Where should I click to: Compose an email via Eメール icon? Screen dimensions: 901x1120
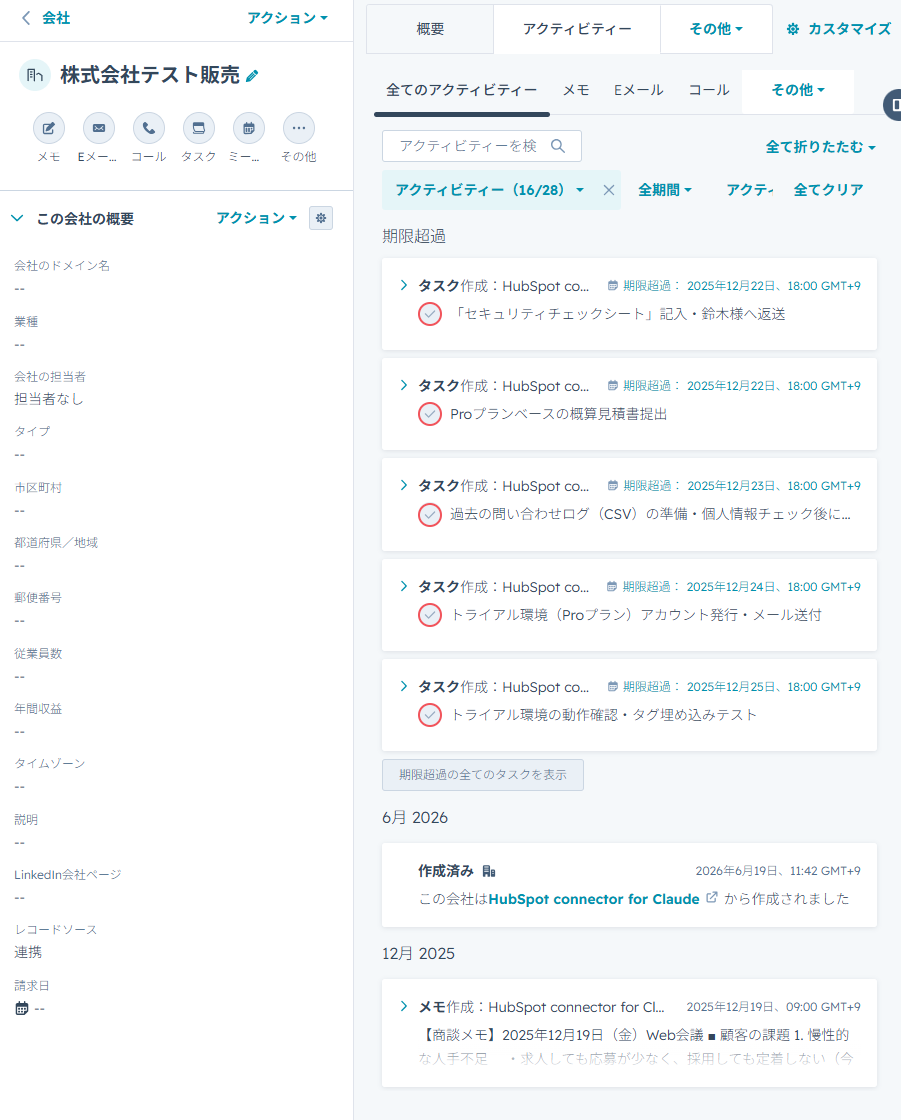[99, 129]
